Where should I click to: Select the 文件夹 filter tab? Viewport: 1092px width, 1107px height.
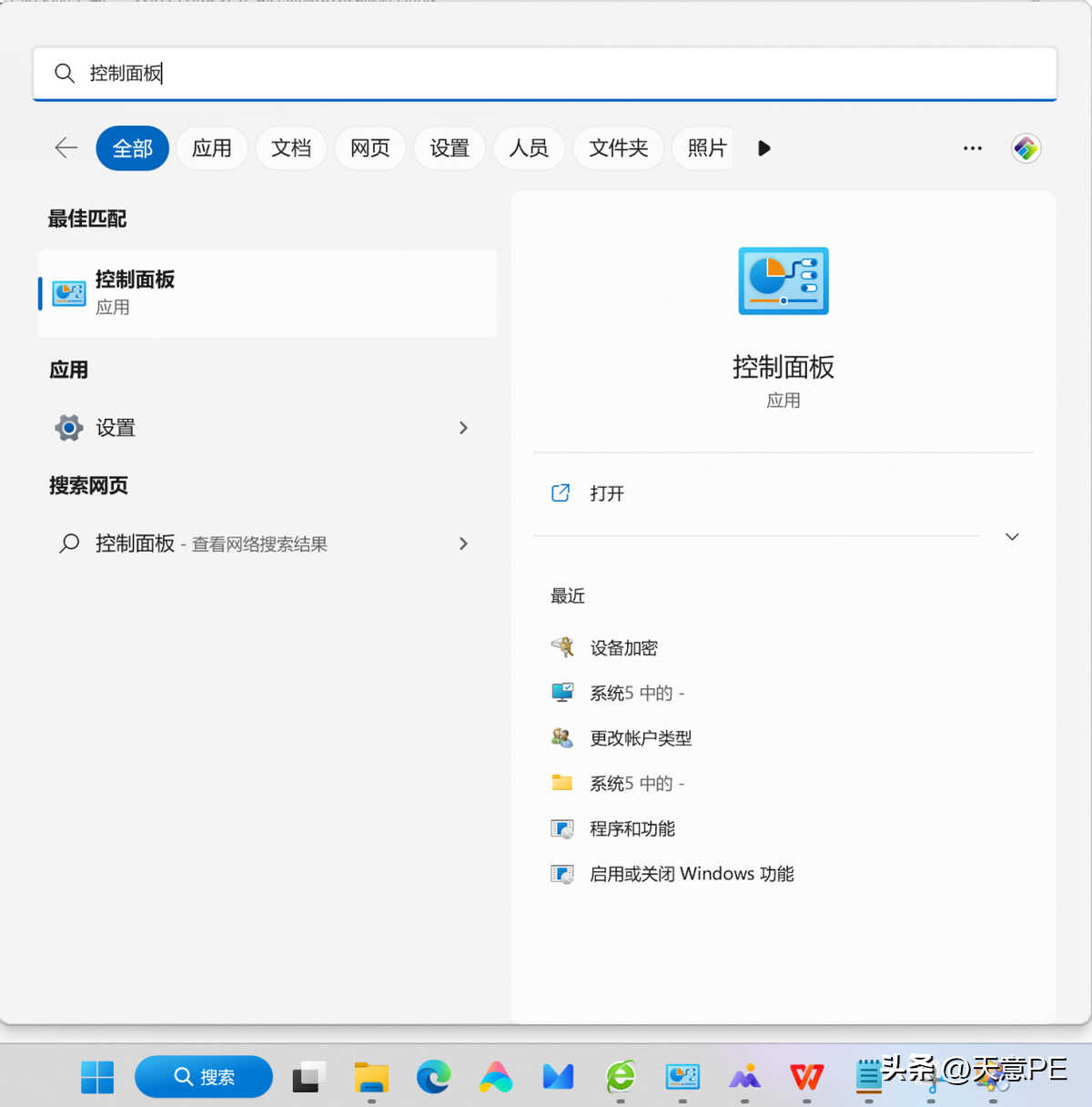(618, 147)
